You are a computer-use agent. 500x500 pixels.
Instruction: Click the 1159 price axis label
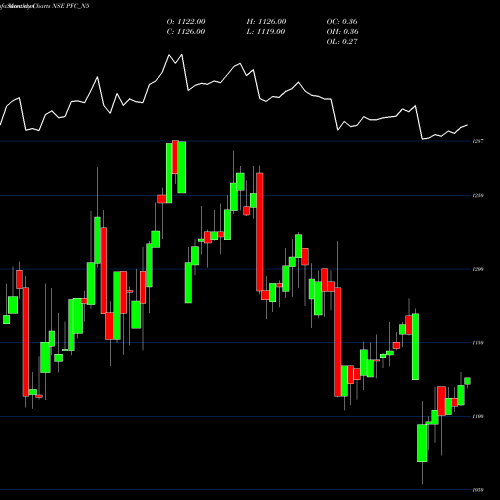(478, 343)
